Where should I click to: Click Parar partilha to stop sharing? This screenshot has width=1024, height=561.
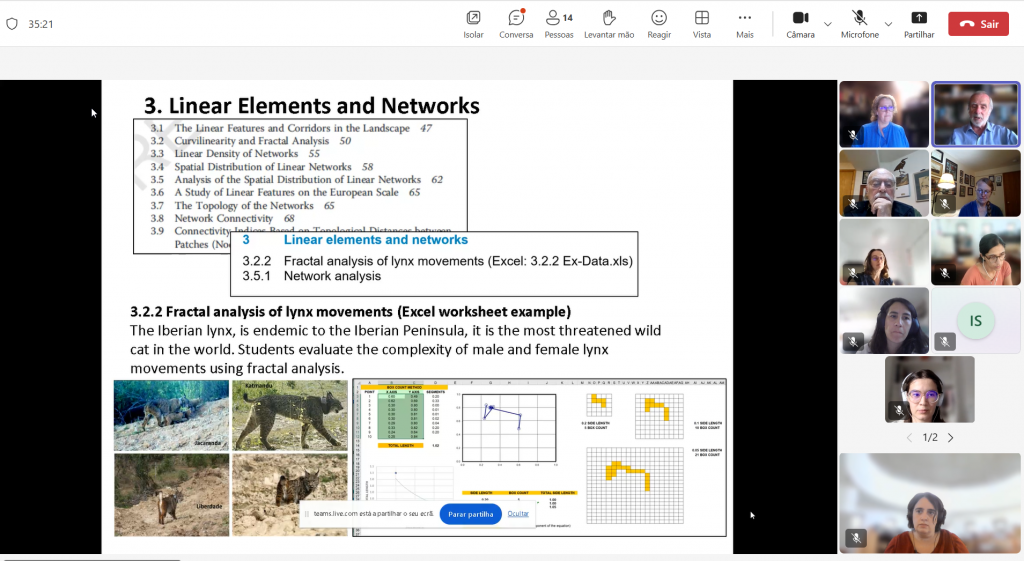coord(470,513)
